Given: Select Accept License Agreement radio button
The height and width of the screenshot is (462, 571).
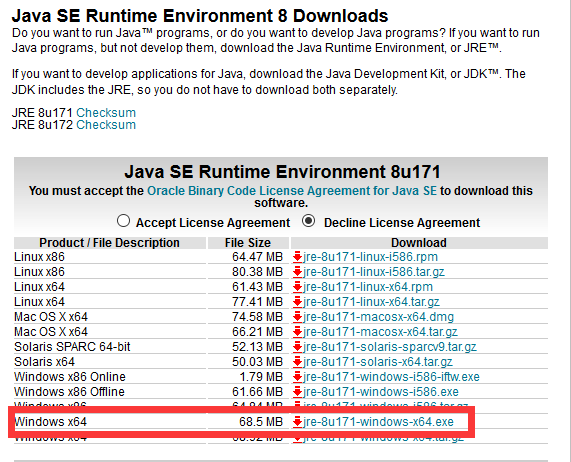Looking at the screenshot, I should tap(123, 221).
